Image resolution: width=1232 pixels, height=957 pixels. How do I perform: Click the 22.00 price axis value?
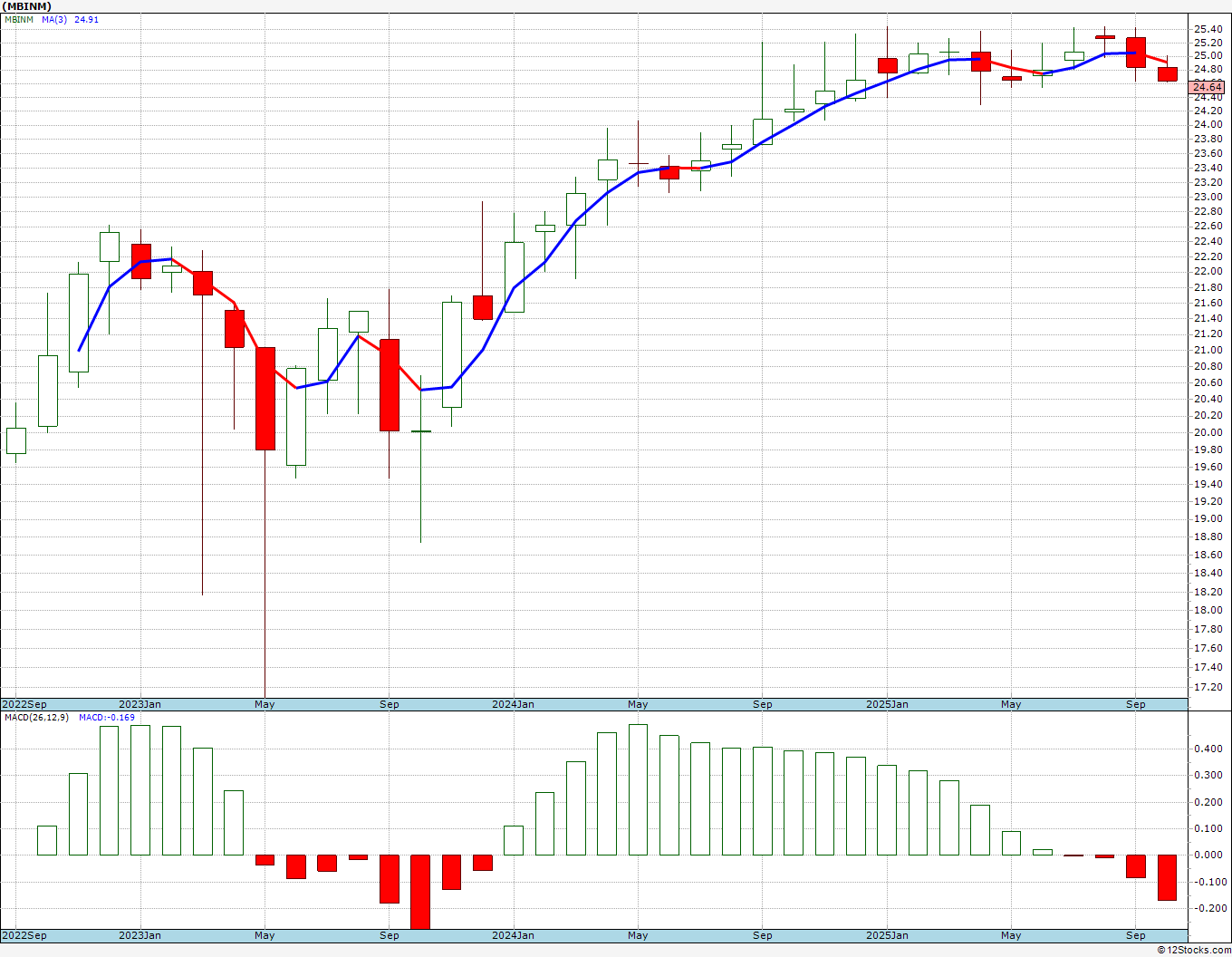click(x=1208, y=271)
